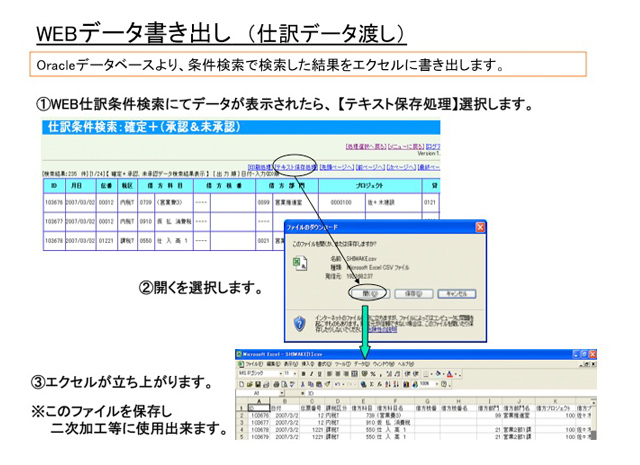
Task: Click 開く button in file download dialog
Action: [x=370, y=294]
